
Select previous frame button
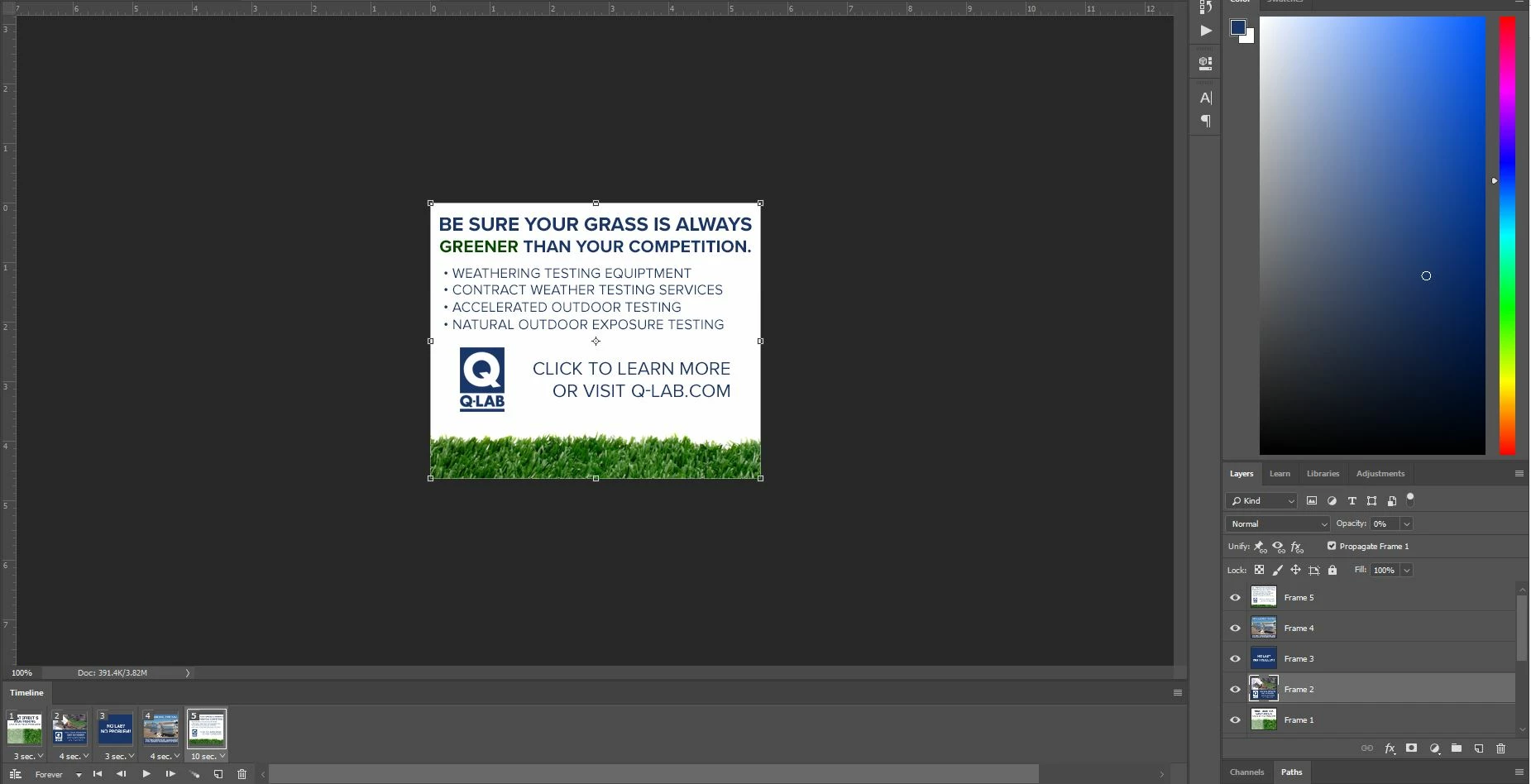(122, 775)
